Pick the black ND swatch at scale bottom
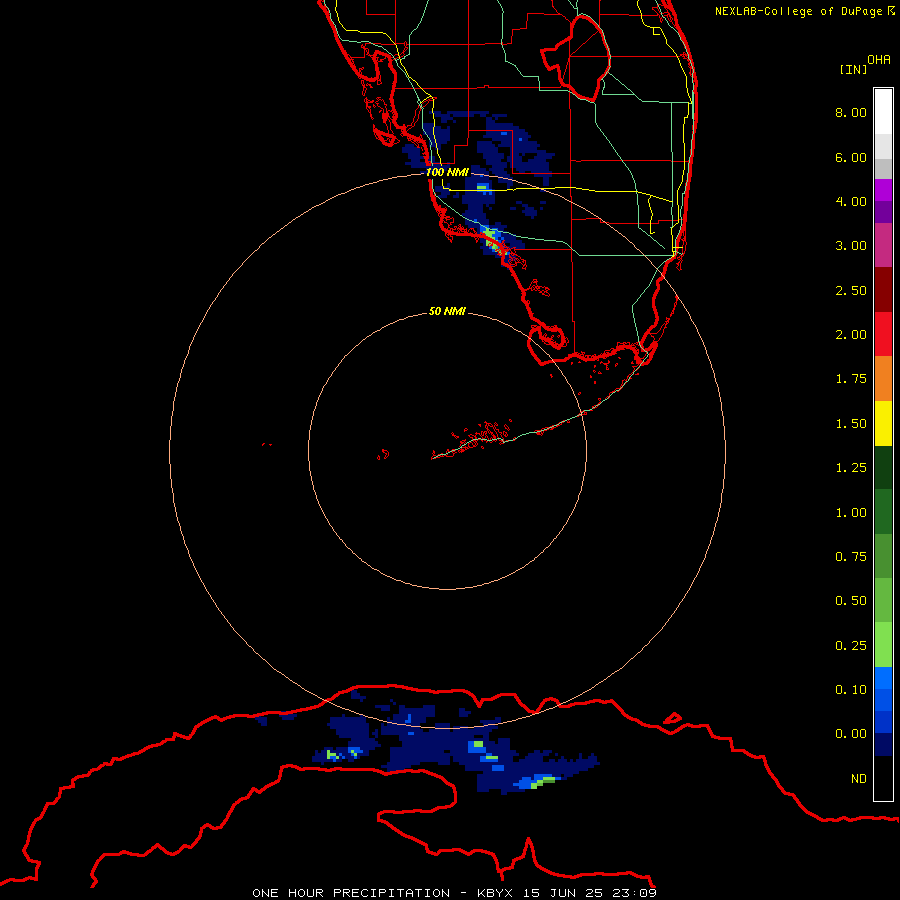This screenshot has height=900, width=900. pos(883,778)
